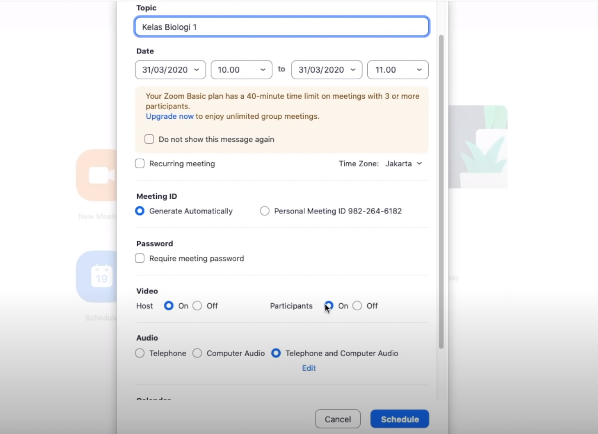598x434 pixels.
Task: Click the Topic field containing Kelas Biologi 1
Action: tap(281, 27)
